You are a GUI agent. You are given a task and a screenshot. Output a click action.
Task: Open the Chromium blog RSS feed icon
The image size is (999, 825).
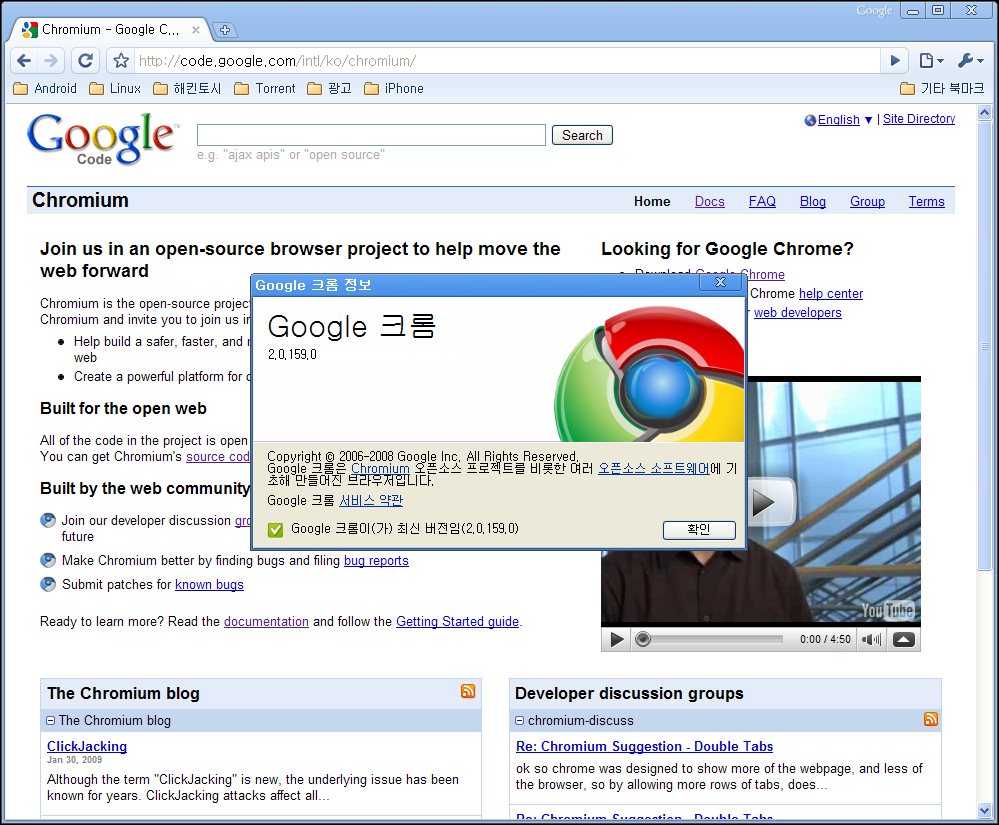click(x=468, y=691)
